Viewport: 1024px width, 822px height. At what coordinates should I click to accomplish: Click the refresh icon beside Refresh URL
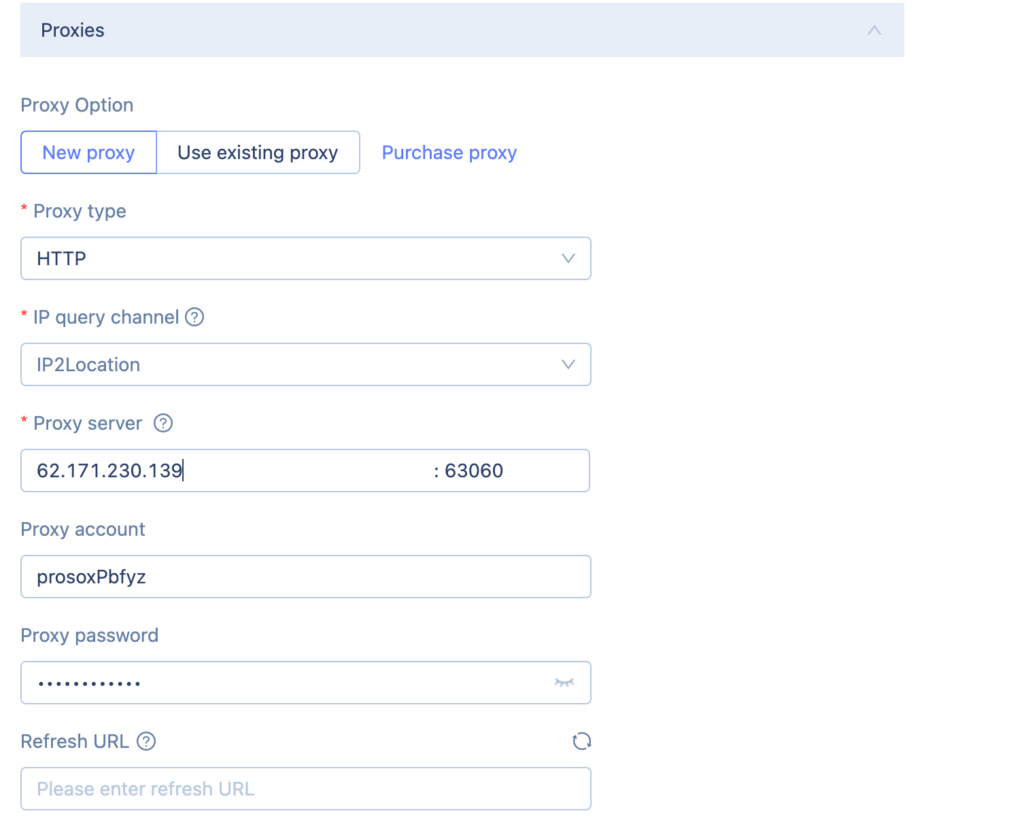581,741
